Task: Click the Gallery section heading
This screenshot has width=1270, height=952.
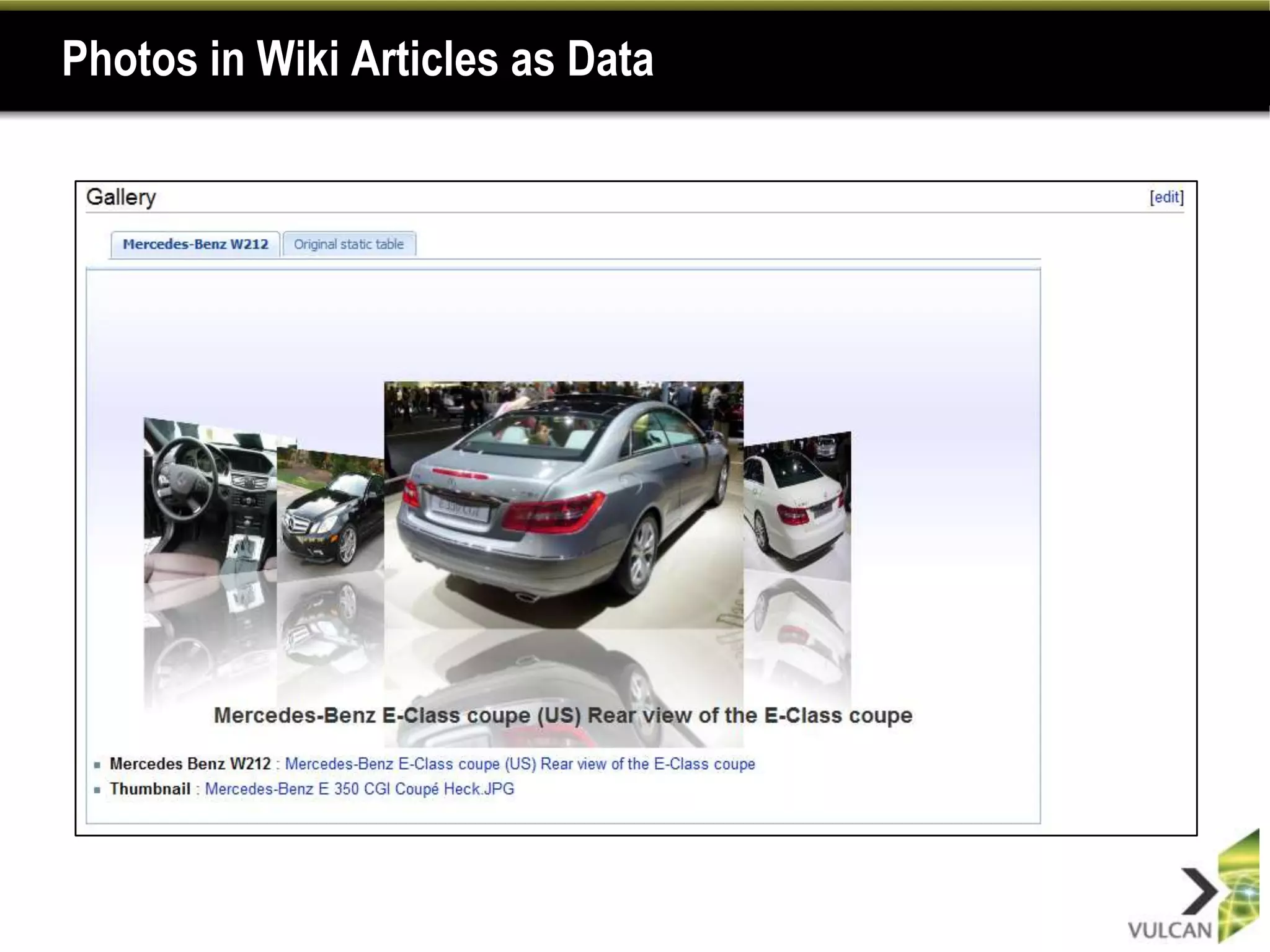Action: 121,197
